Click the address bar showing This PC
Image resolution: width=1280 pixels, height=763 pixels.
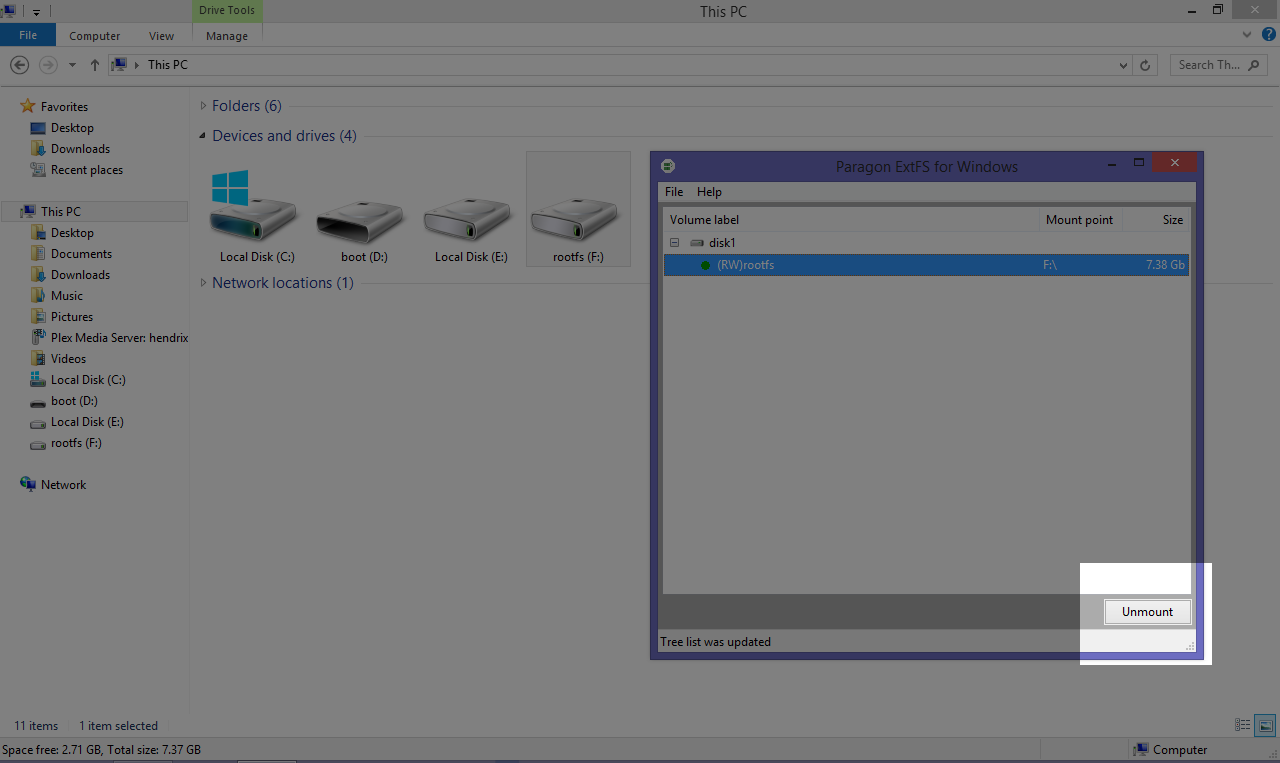620,65
